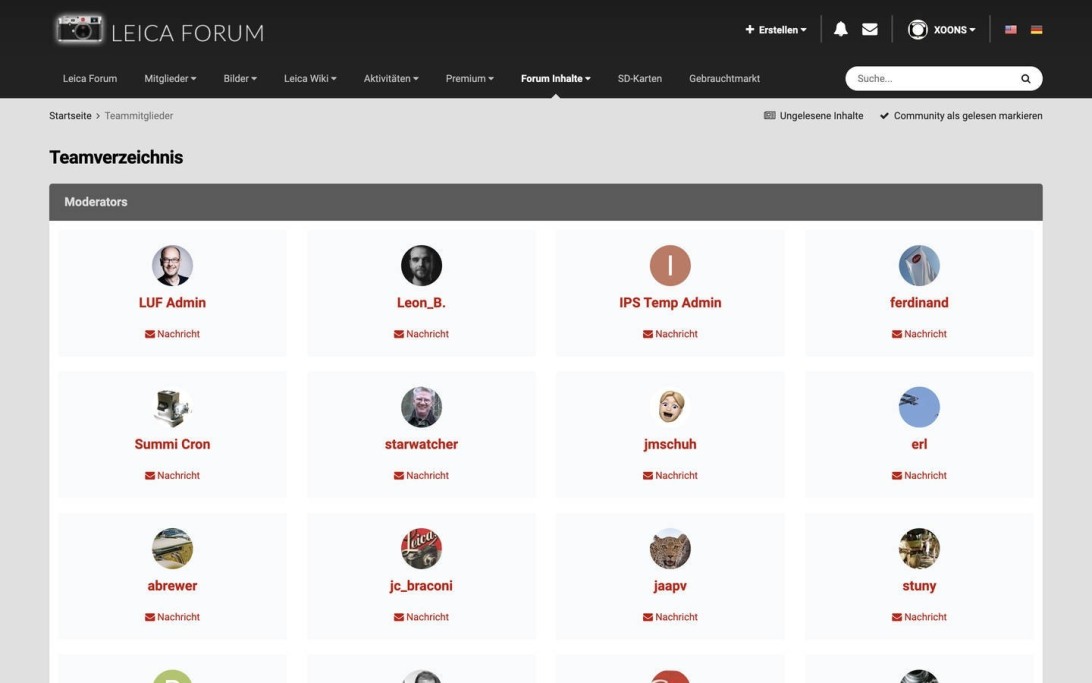Click the Ungelesene Inhalte link
This screenshot has width=1092, height=683.
[813, 116]
